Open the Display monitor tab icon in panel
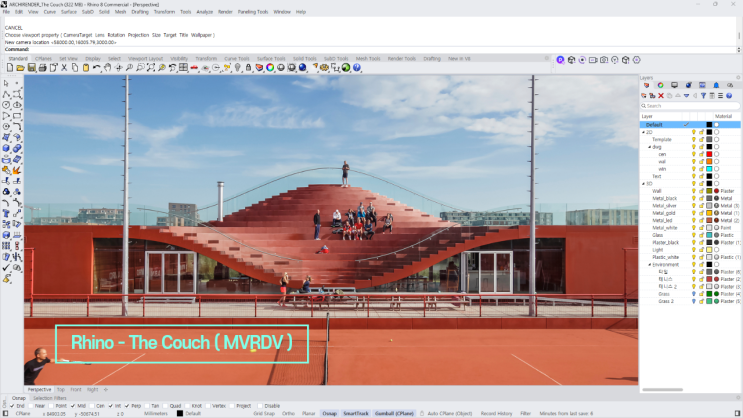The height and width of the screenshot is (418, 743). tap(674, 85)
